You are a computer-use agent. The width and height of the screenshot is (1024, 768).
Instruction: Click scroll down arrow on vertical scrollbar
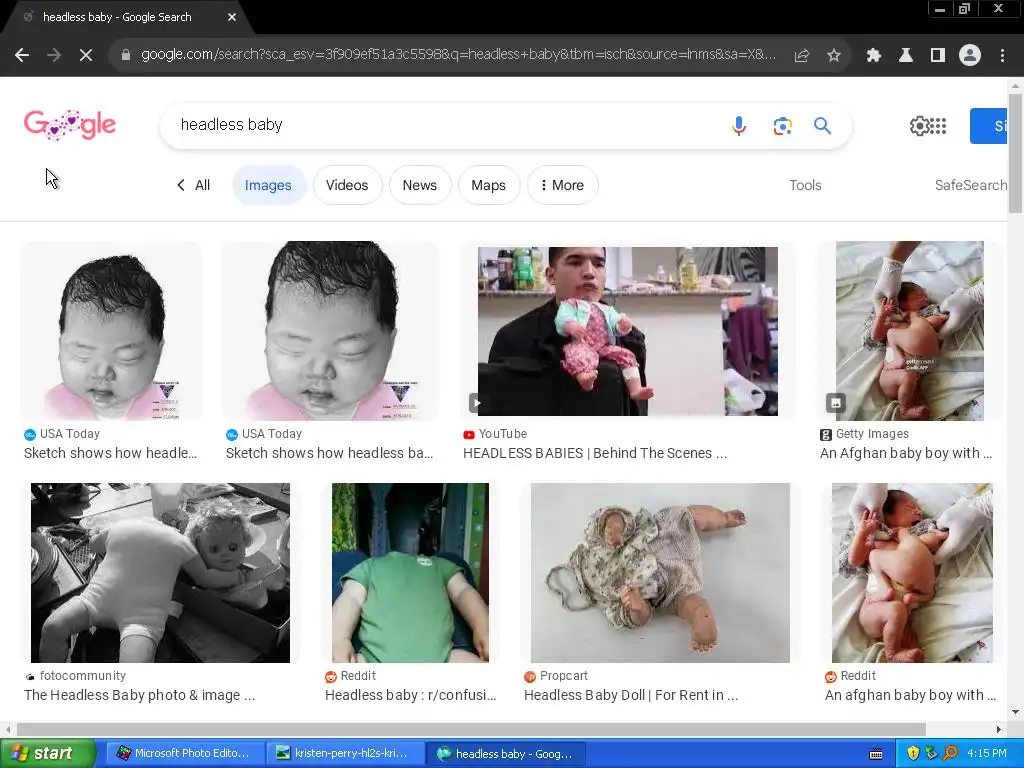[x=1015, y=712]
